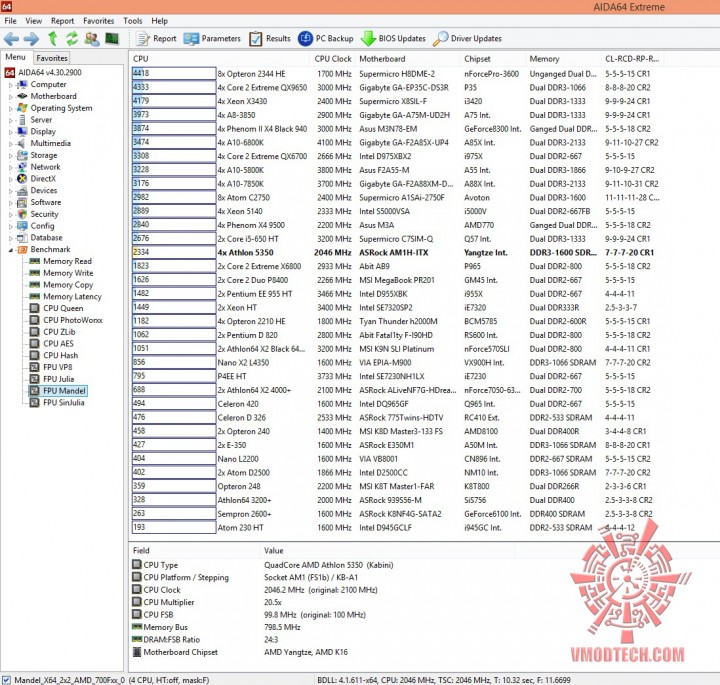Click the Results toolbar button
The image size is (720, 685).
[x=270, y=39]
